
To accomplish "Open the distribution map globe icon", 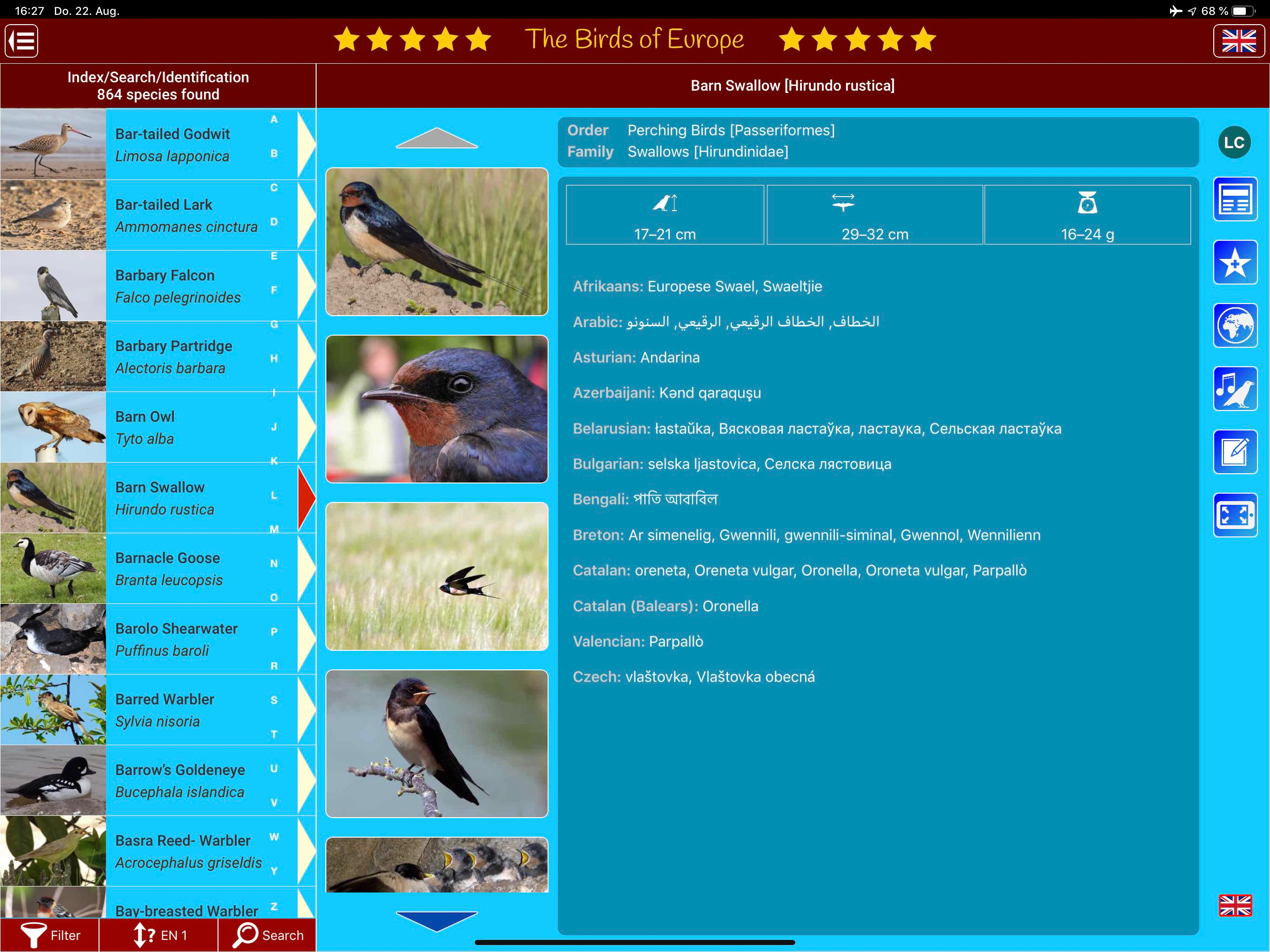I will click(x=1236, y=325).
